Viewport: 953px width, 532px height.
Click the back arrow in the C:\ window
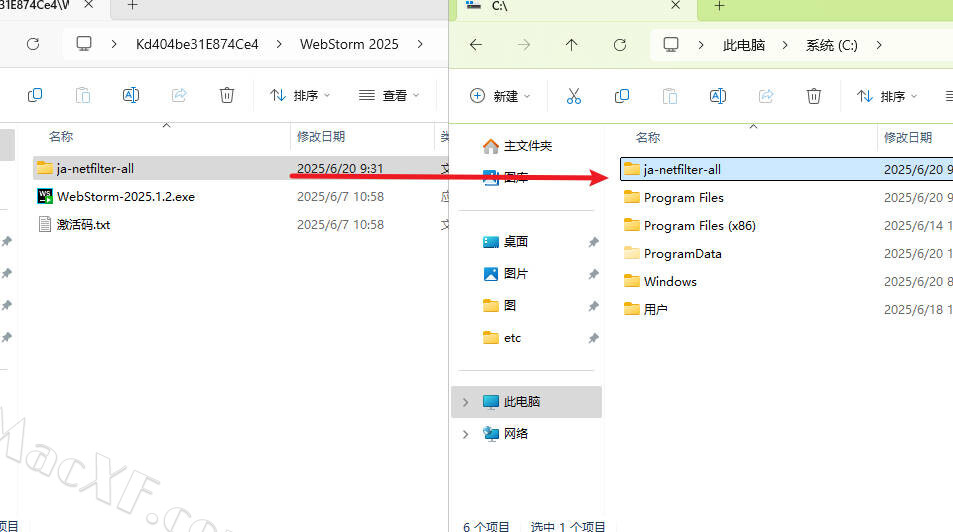pyautogui.click(x=476, y=44)
